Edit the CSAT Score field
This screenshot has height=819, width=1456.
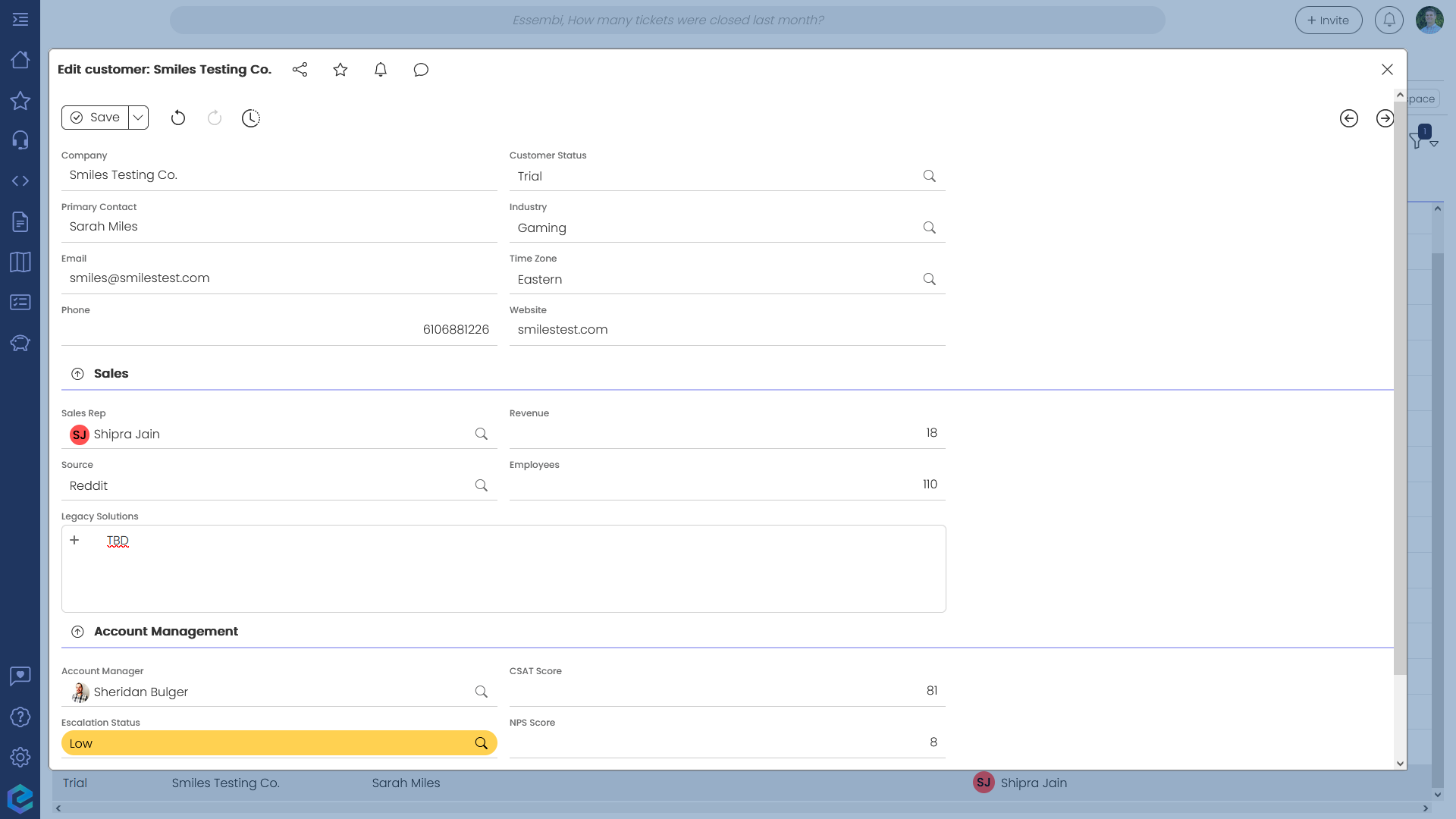[x=727, y=691]
